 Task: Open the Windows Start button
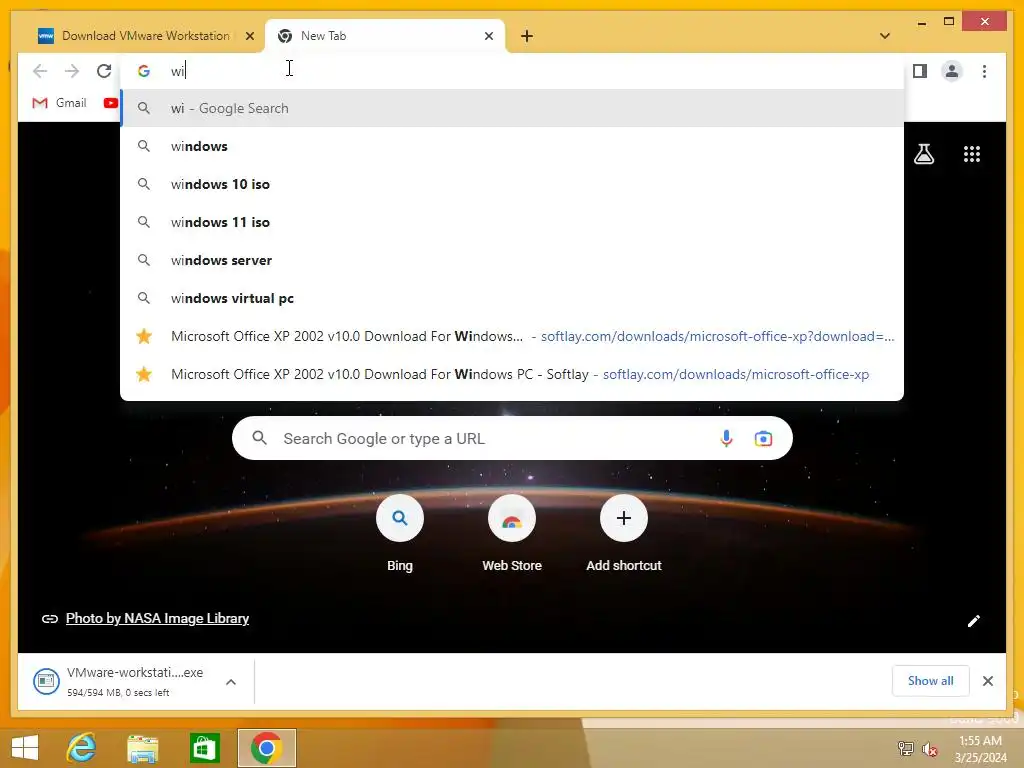click(x=25, y=748)
